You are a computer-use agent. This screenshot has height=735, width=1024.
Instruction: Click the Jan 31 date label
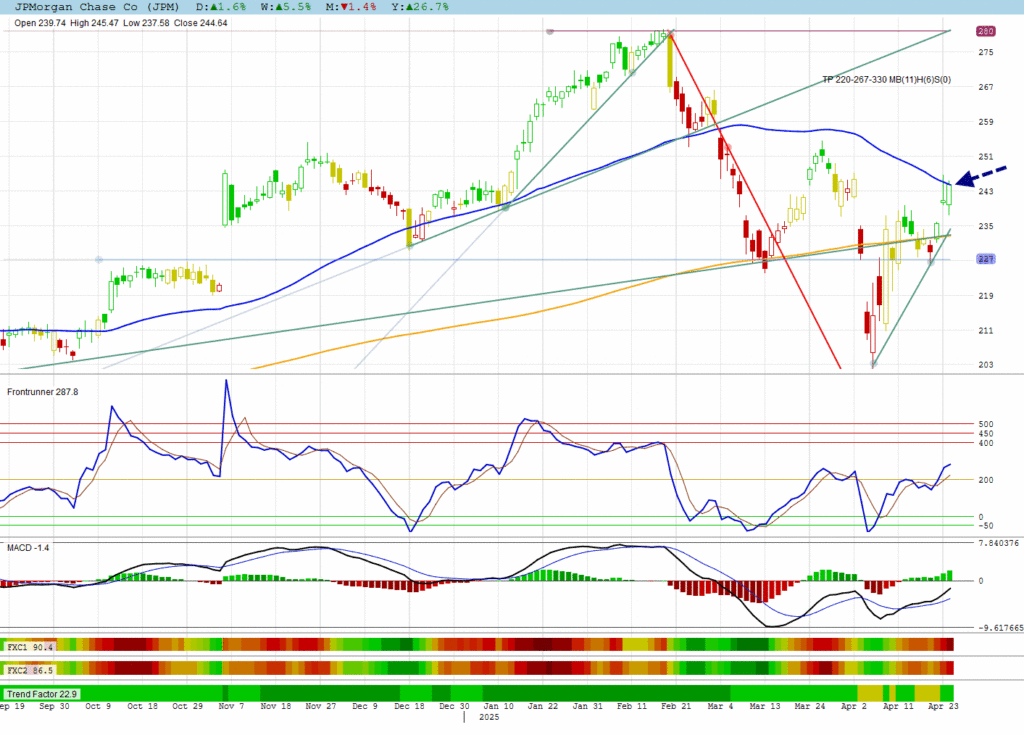point(588,706)
